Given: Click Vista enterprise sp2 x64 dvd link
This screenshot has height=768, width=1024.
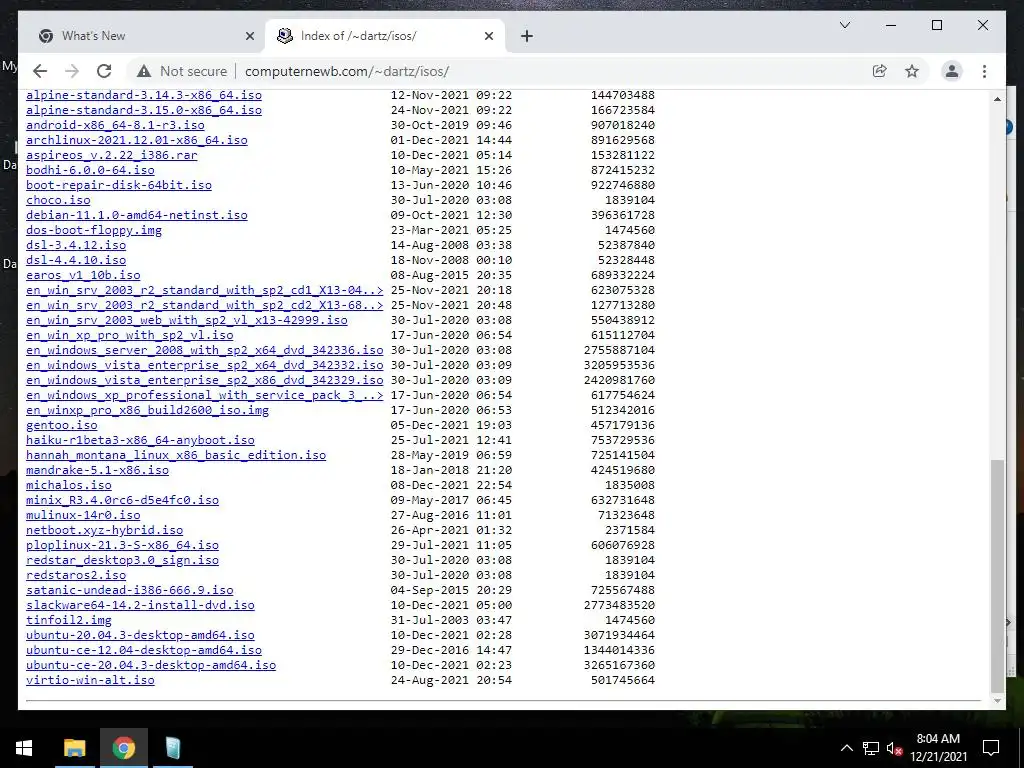Looking at the screenshot, I should pyautogui.click(x=204, y=366).
